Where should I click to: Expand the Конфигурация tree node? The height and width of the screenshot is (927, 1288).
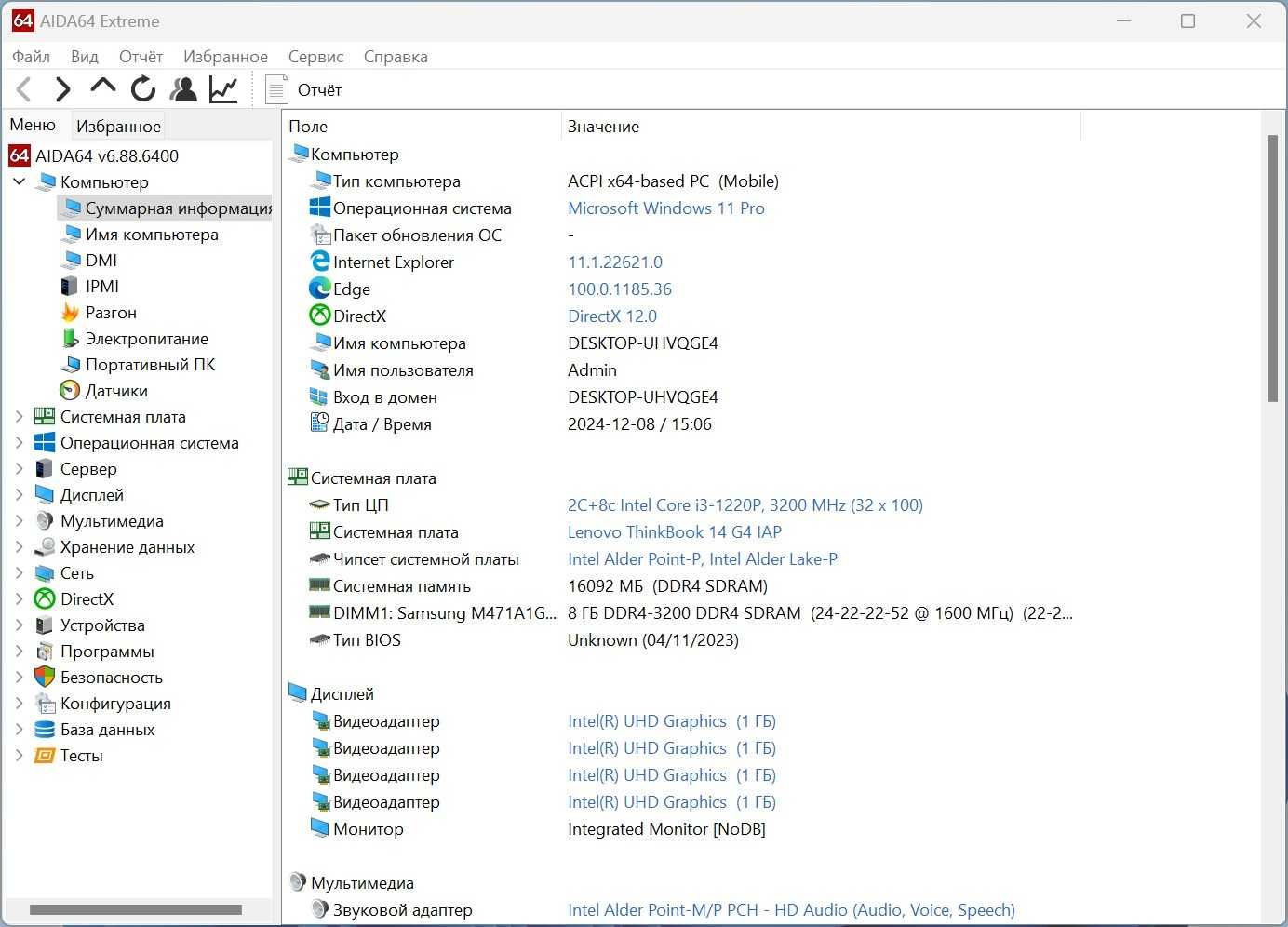(19, 704)
